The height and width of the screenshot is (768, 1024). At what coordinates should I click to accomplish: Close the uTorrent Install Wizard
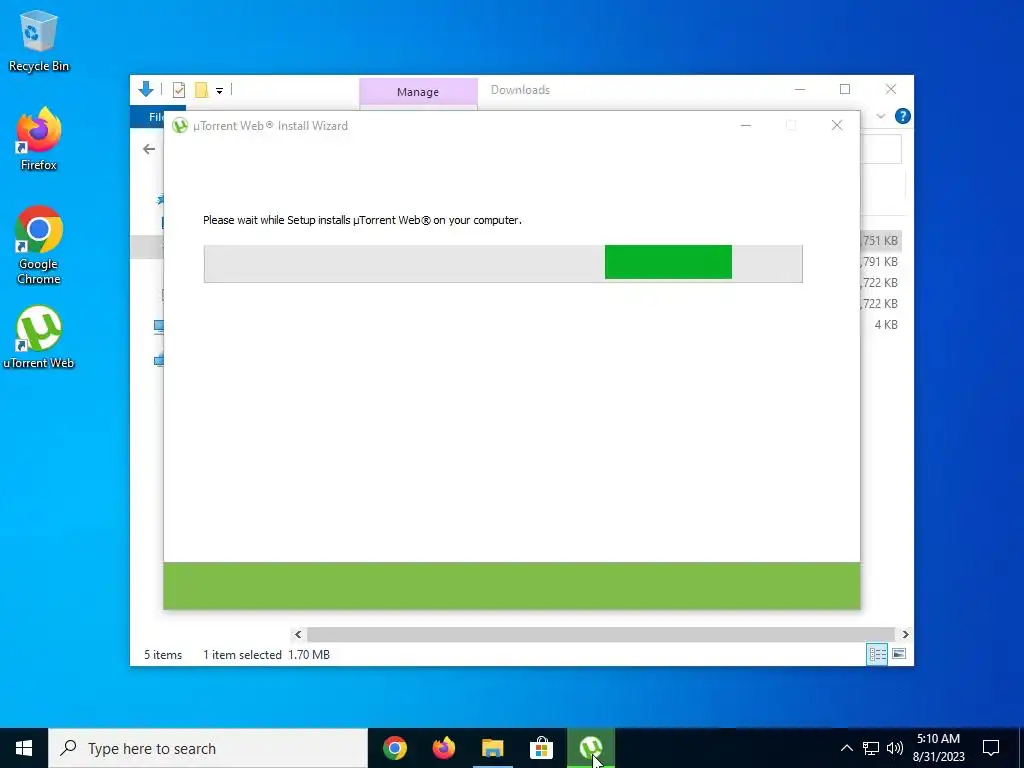[x=837, y=125]
